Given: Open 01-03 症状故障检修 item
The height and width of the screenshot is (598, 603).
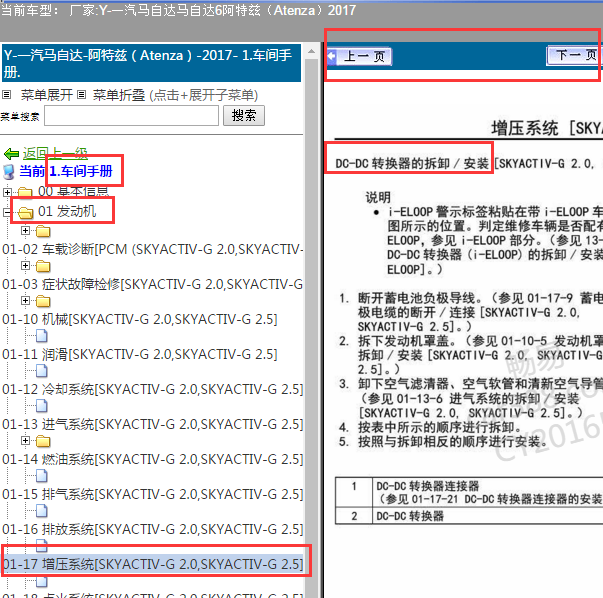Looking at the screenshot, I should 152,285.
